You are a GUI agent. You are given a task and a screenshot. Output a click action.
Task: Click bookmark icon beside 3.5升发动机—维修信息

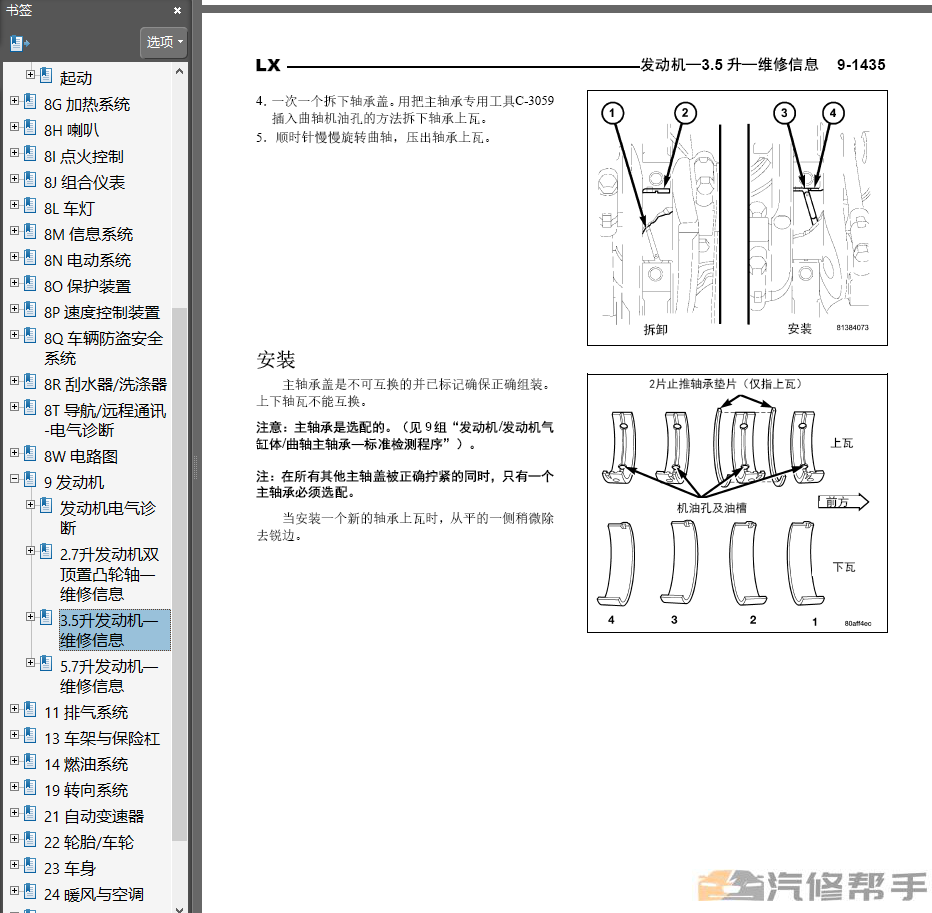(46, 618)
